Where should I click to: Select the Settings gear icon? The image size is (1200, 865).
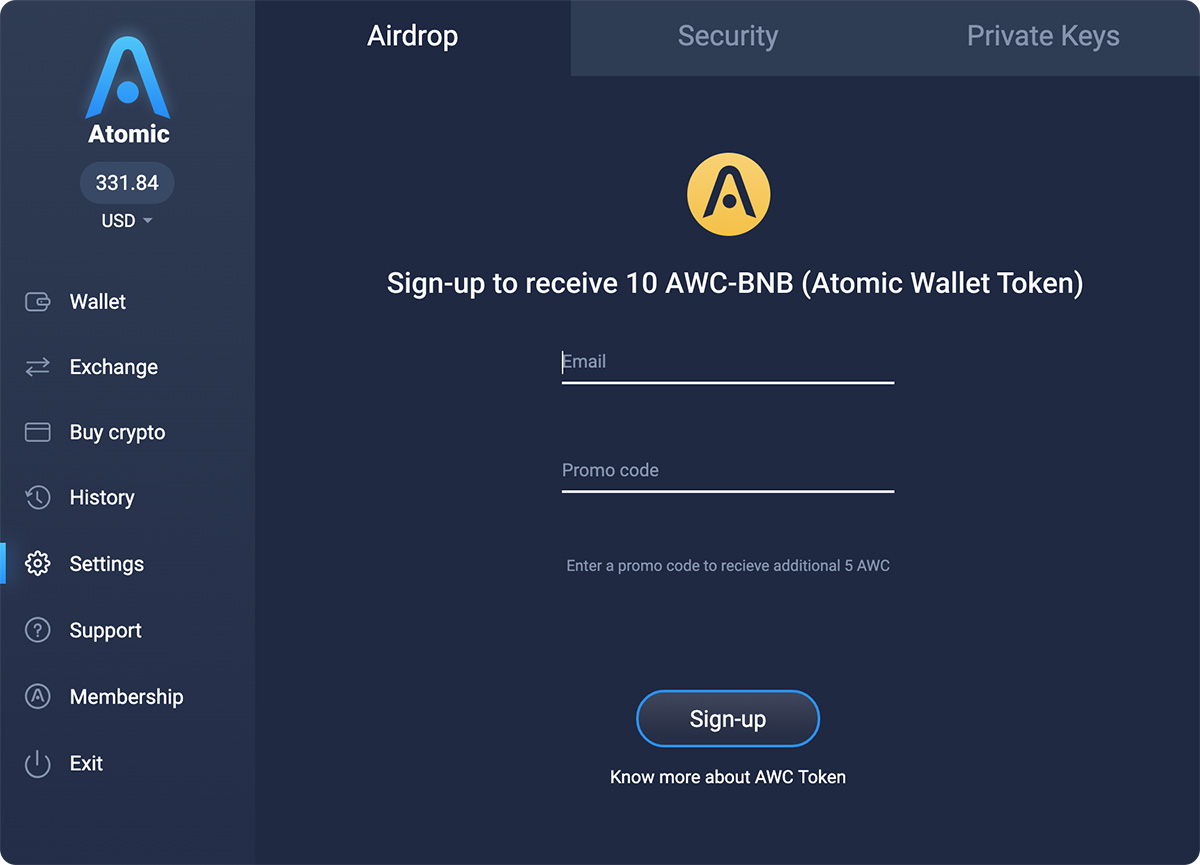pos(37,563)
